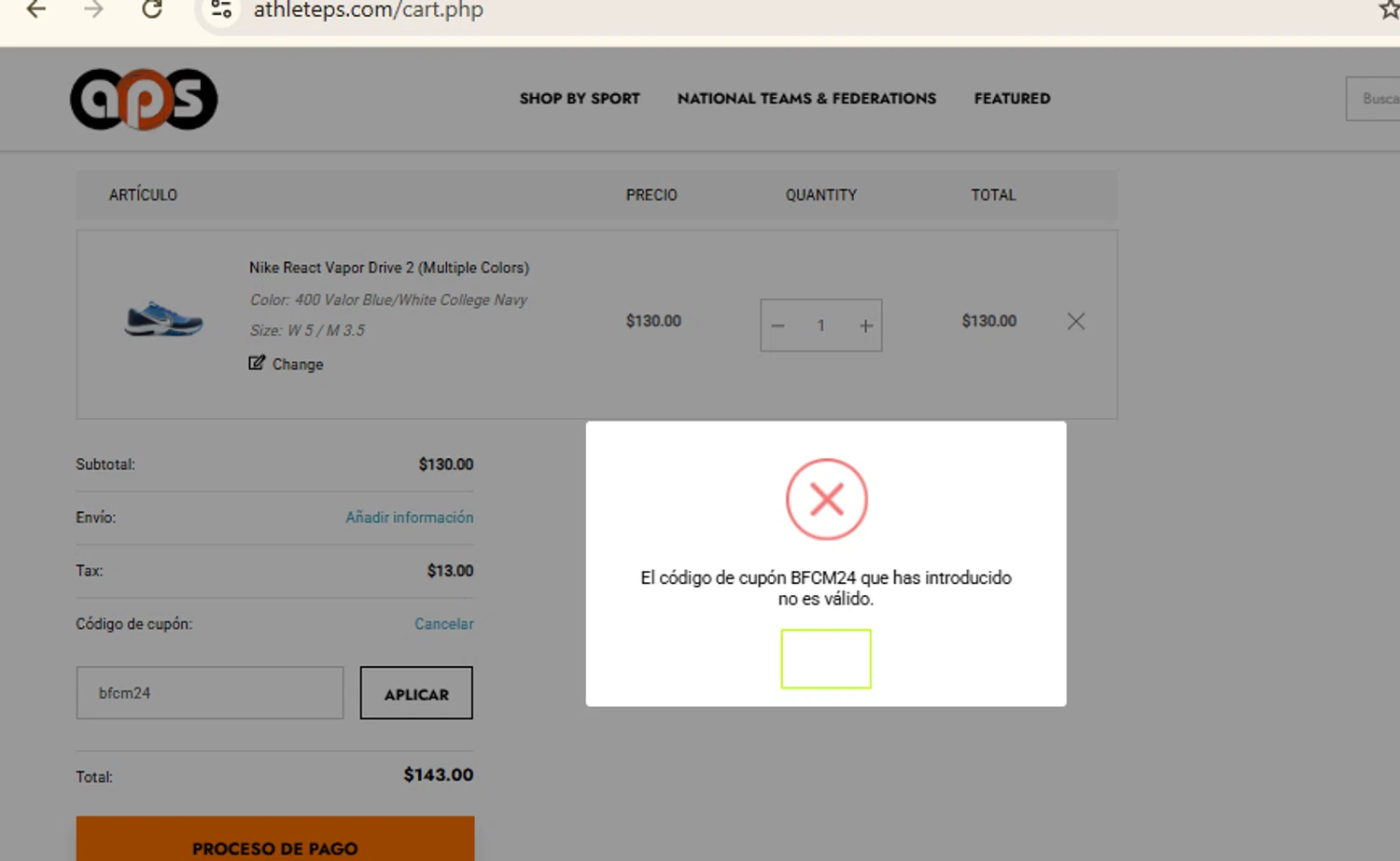Click PROCESO DE PAGO checkout button
This screenshot has height=861, width=1400.
point(275,839)
